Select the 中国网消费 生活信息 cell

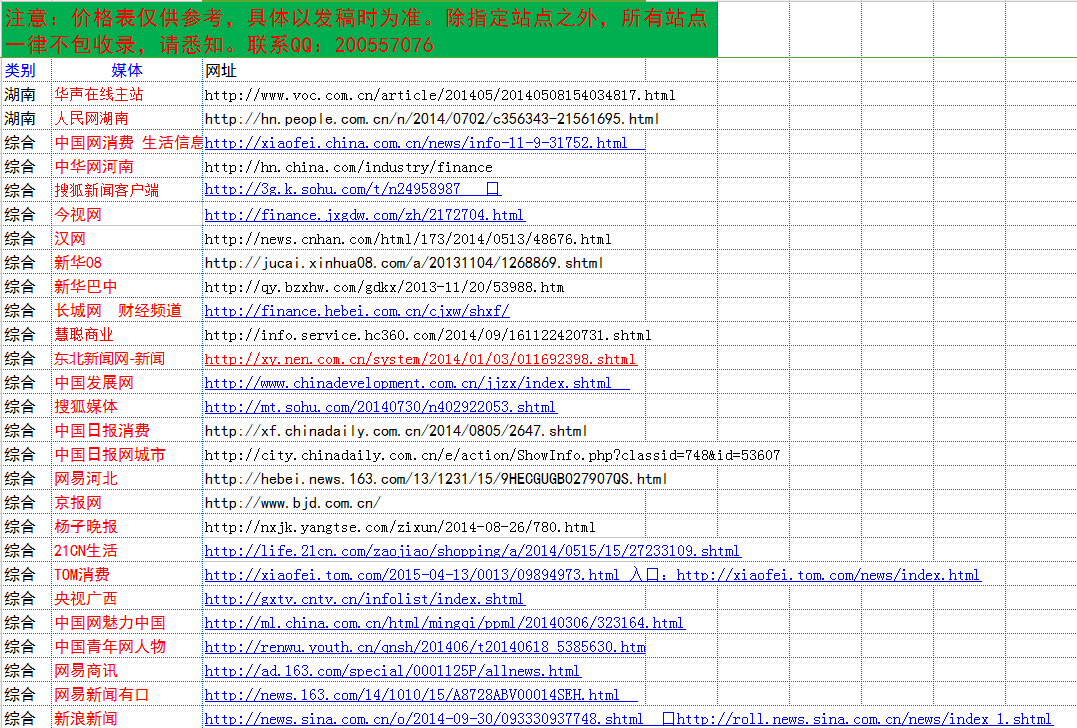(x=127, y=142)
